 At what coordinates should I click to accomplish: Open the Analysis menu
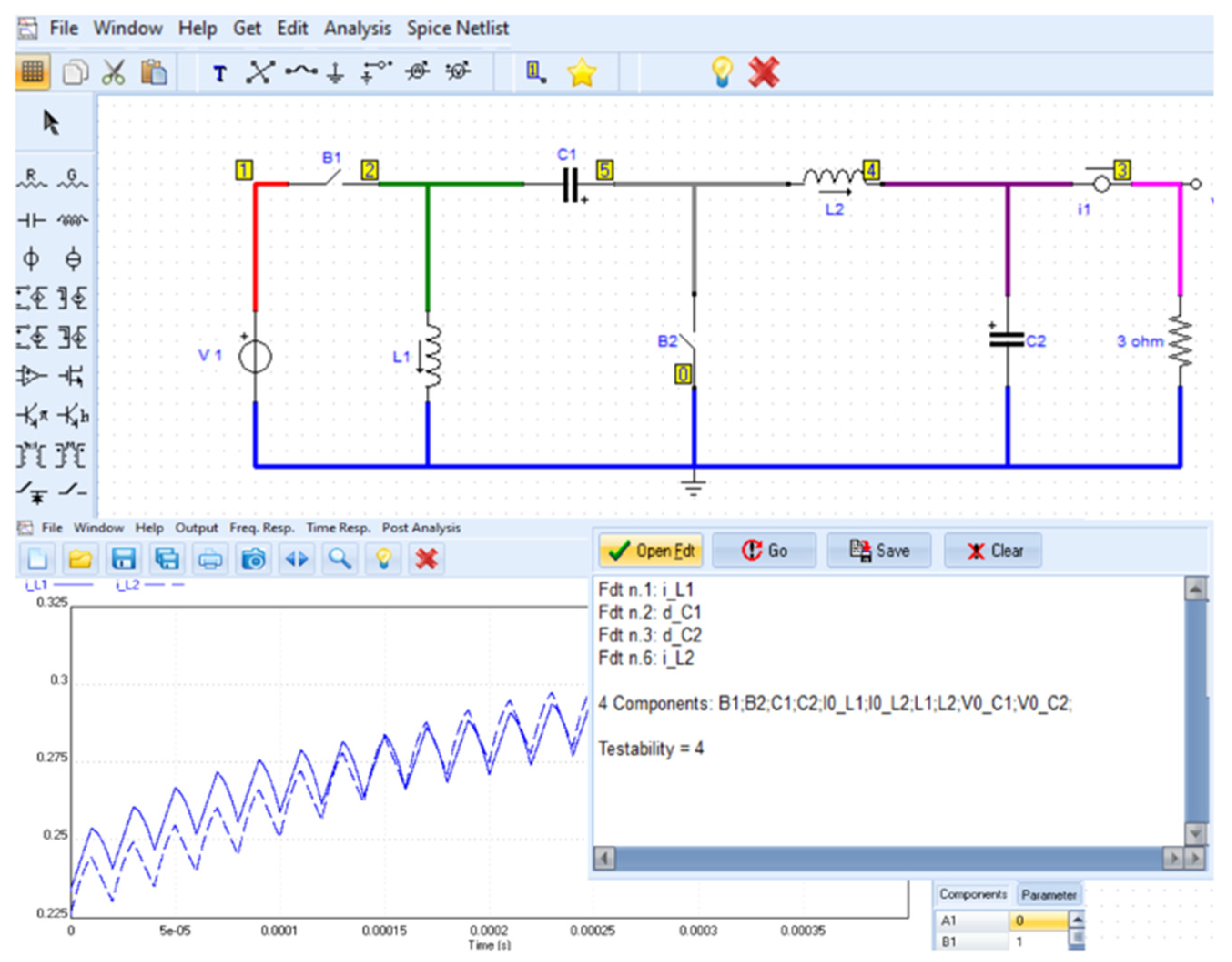pos(357,28)
